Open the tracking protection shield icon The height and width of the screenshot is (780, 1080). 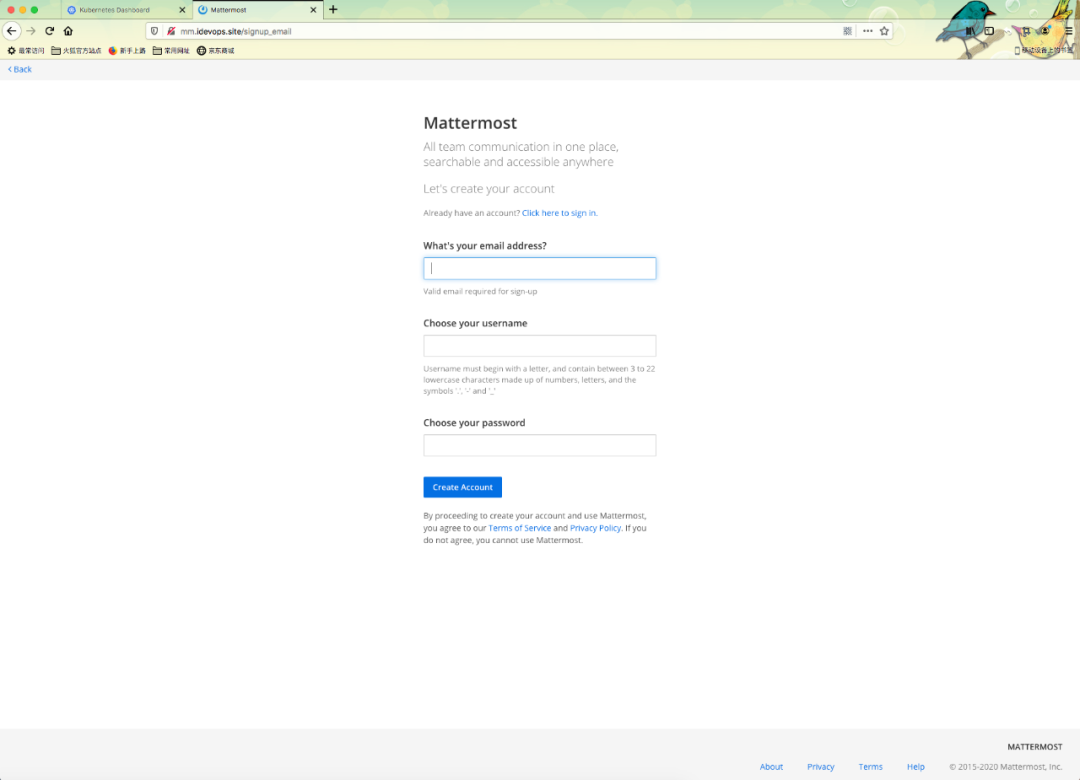pos(154,31)
